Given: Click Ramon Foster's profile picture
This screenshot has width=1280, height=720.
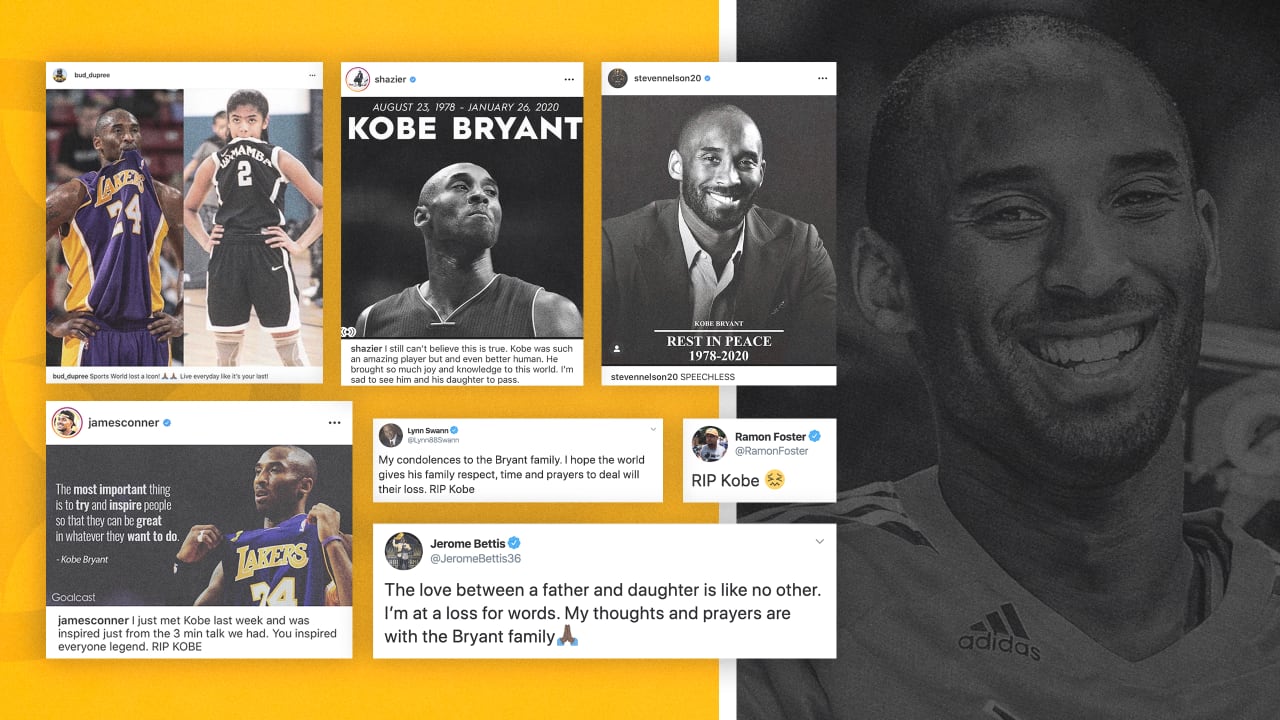Looking at the screenshot, I should pyautogui.click(x=709, y=444).
